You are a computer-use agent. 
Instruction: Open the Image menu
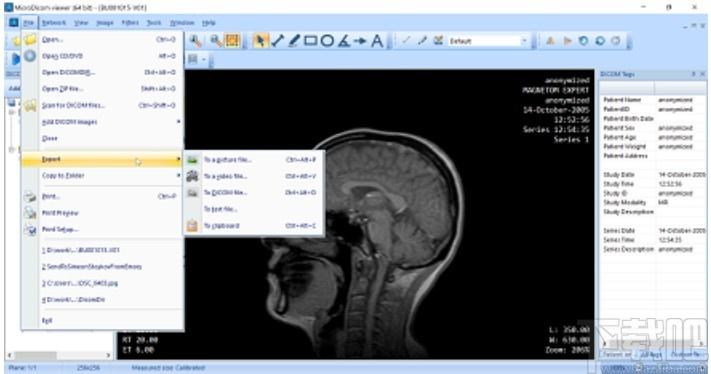tap(105, 23)
